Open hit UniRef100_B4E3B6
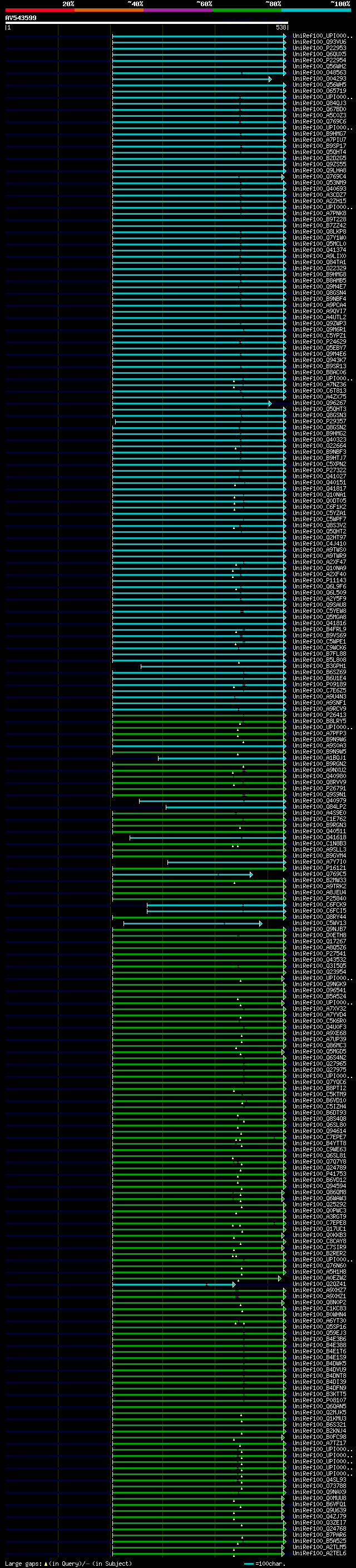356x1568 pixels. point(319,1339)
